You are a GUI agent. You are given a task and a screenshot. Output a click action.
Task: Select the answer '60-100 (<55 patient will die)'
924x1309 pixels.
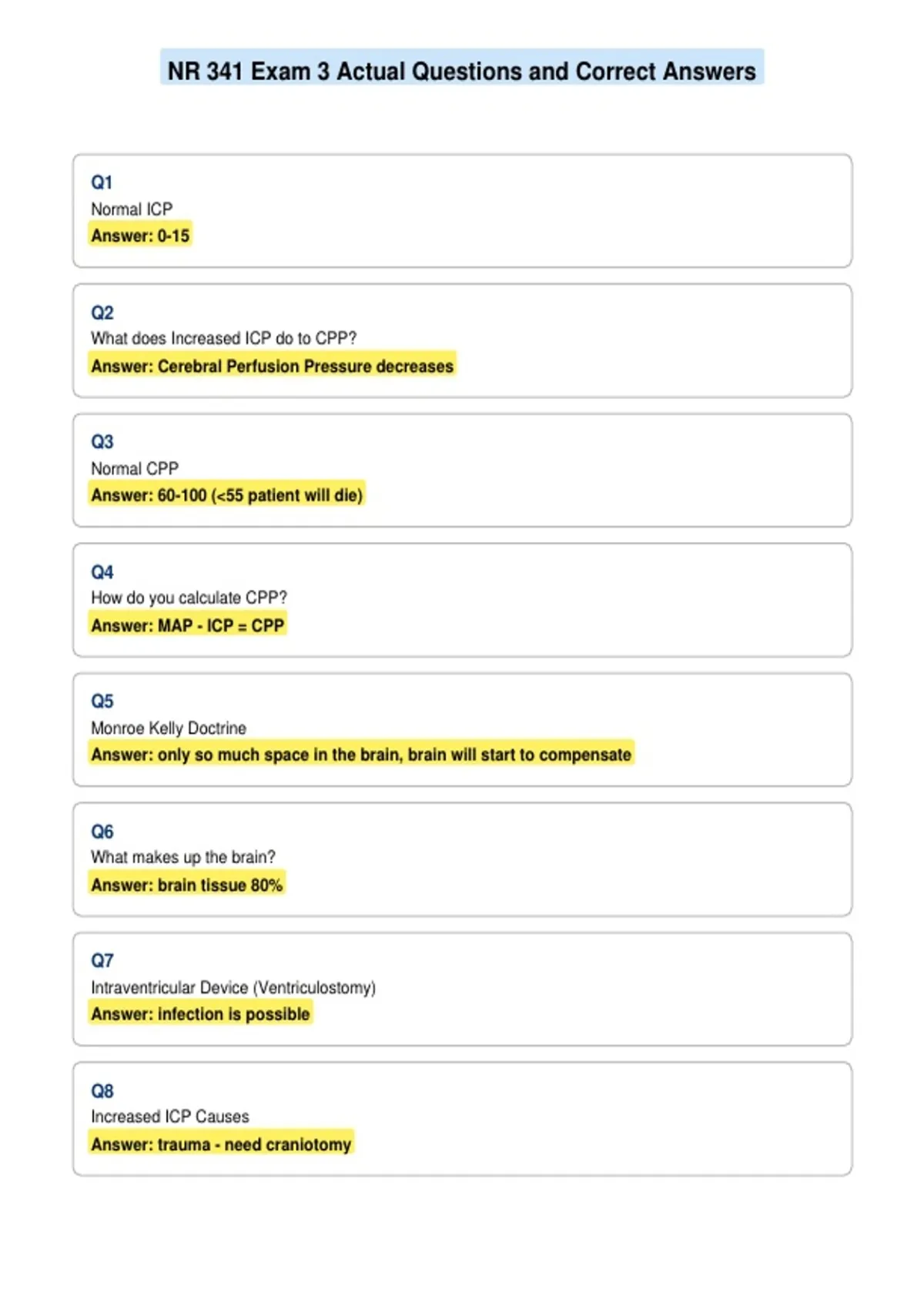click(x=226, y=494)
